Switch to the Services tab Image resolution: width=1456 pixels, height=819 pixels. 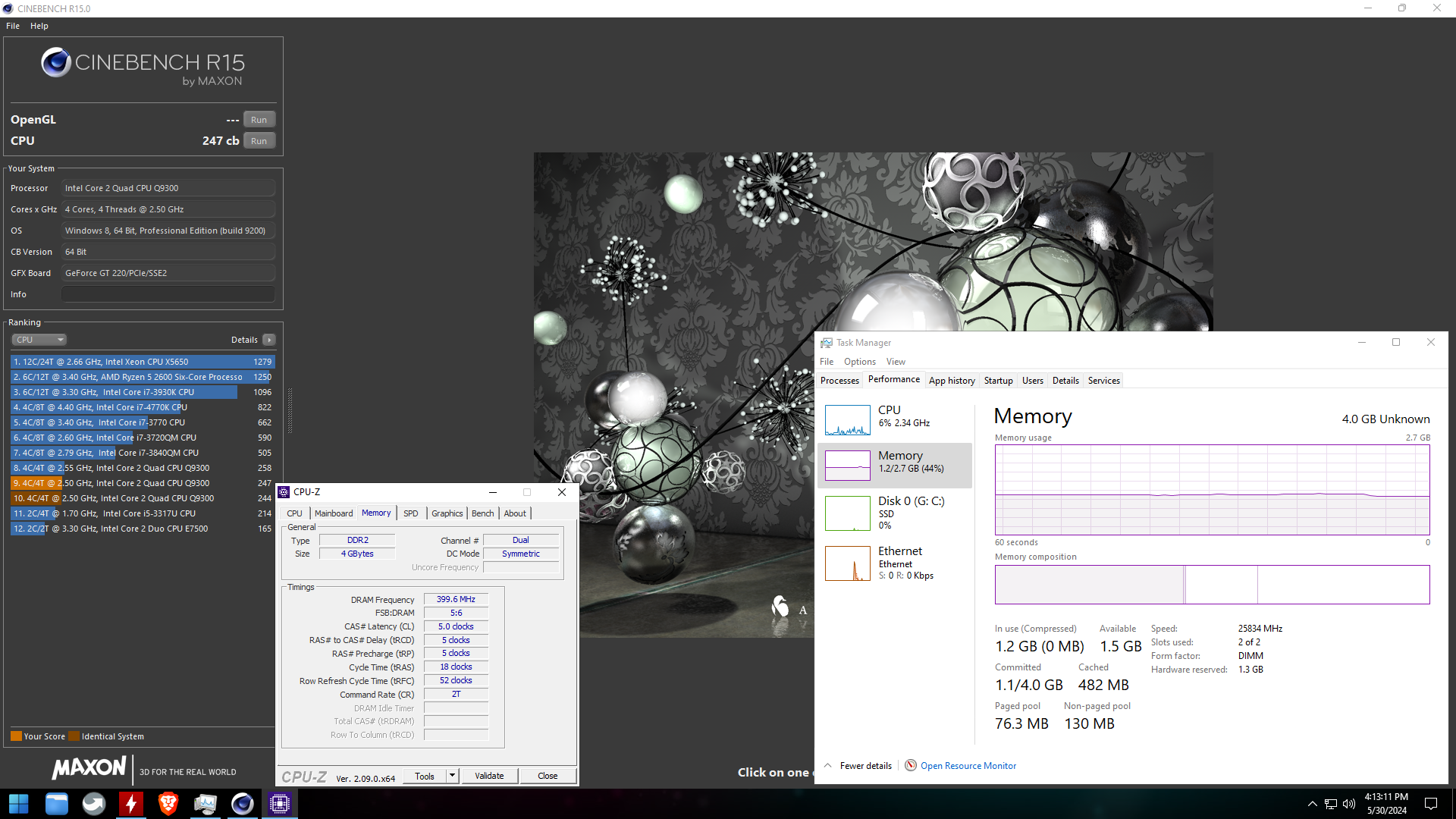pos(1103,381)
